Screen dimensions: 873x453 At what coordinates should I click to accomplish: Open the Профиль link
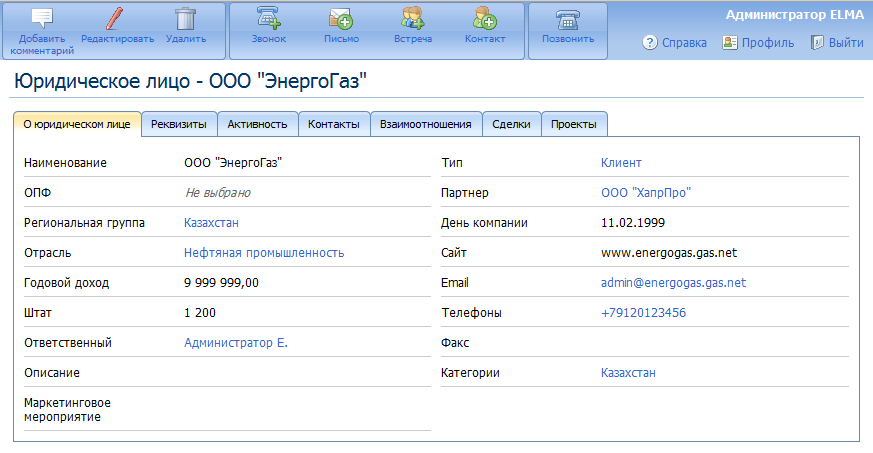coord(768,43)
